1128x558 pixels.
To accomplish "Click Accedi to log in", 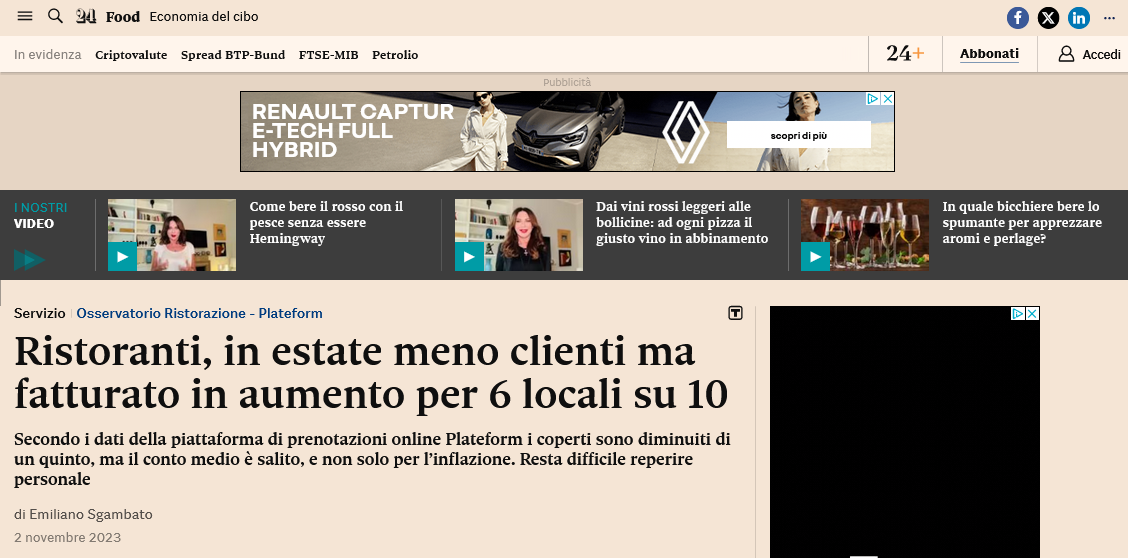I will 1090,54.
